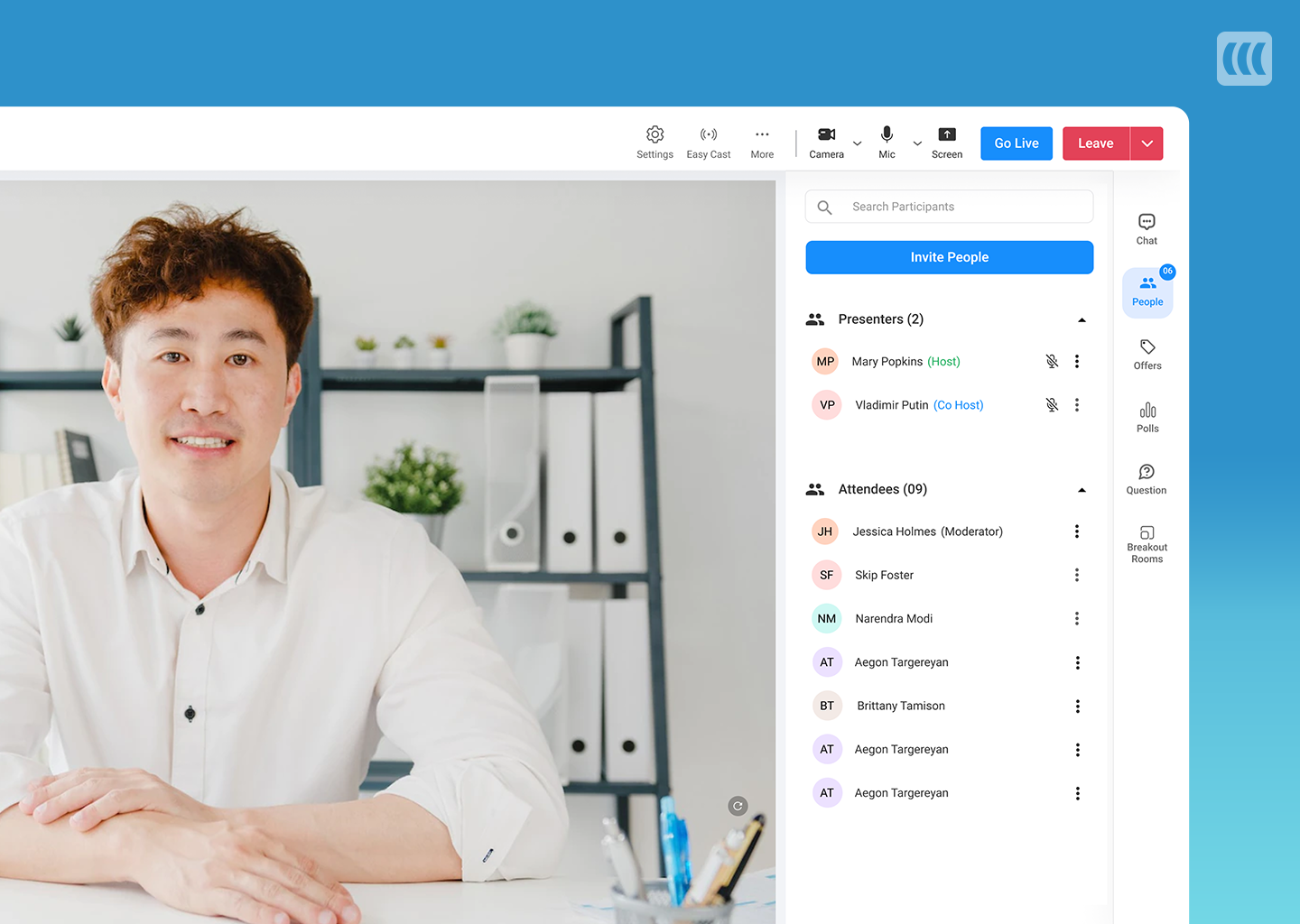Viewport: 1300px width, 924px height.
Task: Open the Question panel tab
Action: (1147, 479)
